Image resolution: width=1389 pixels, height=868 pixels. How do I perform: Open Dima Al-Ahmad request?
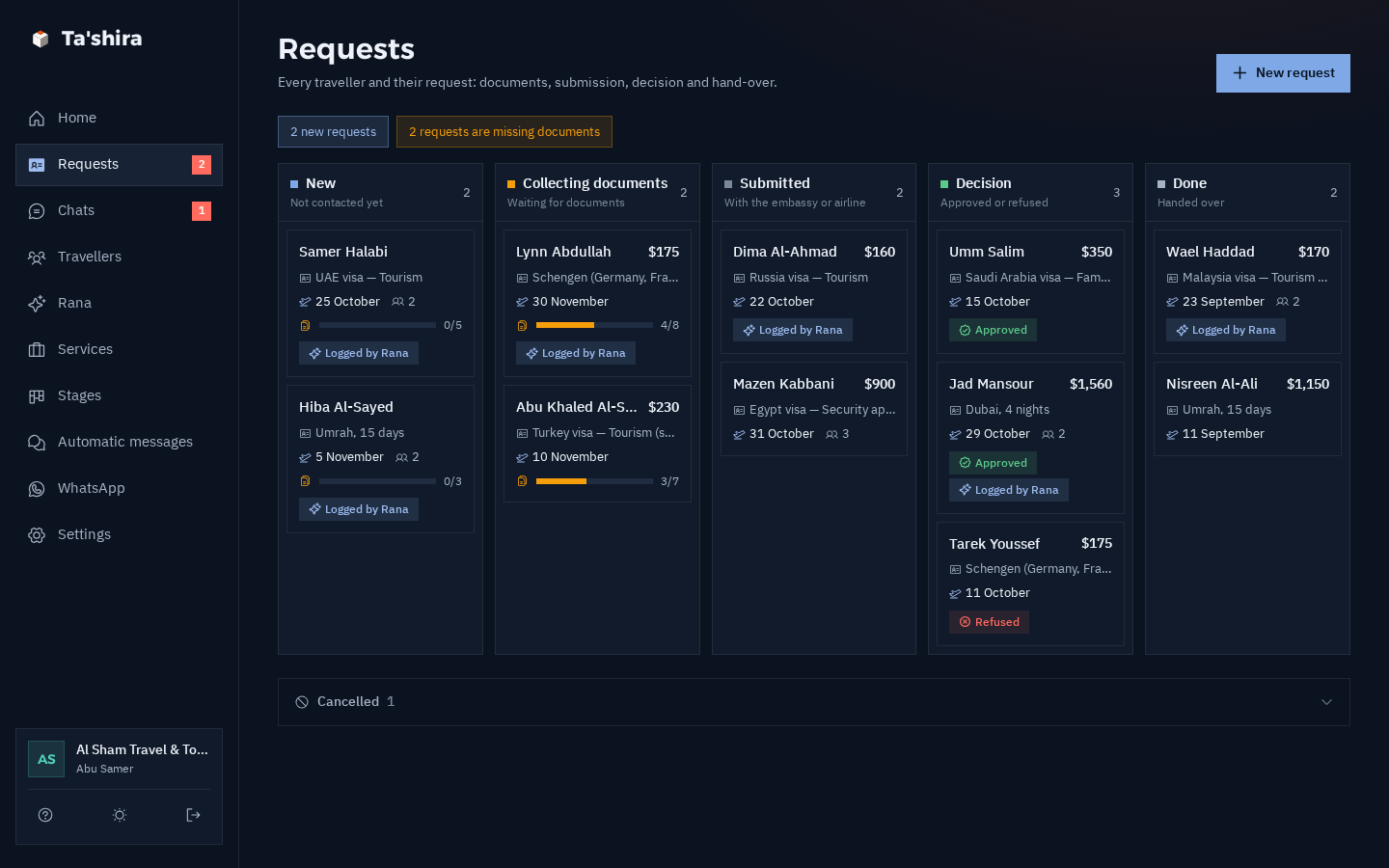pyautogui.click(x=814, y=291)
